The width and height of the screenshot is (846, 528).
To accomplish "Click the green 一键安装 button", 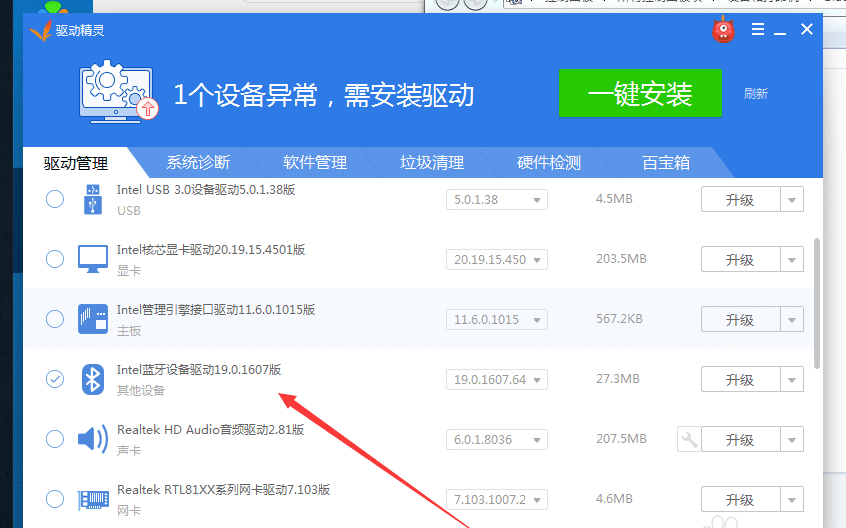I will click(x=640, y=93).
